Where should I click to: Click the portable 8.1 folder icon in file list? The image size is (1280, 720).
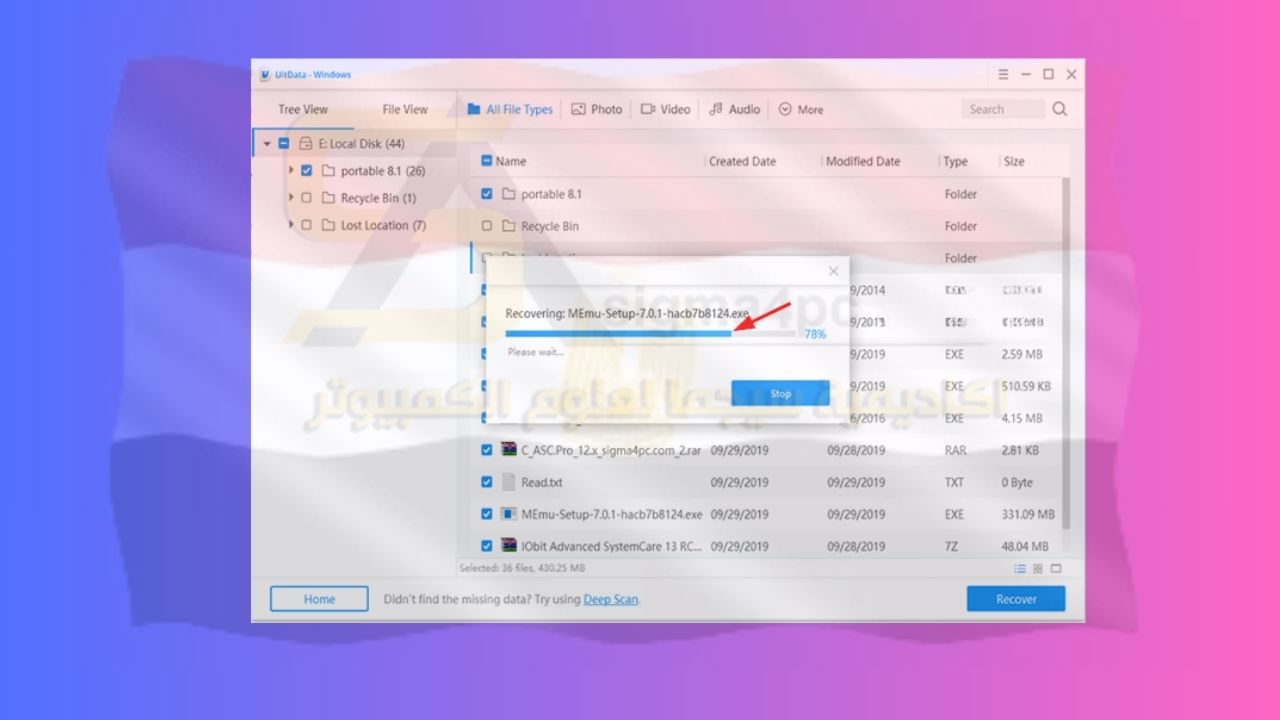(508, 194)
